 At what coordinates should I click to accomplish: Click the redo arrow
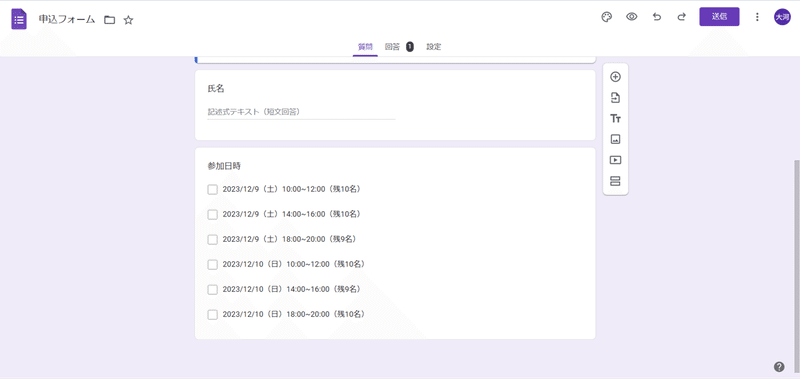tap(682, 17)
